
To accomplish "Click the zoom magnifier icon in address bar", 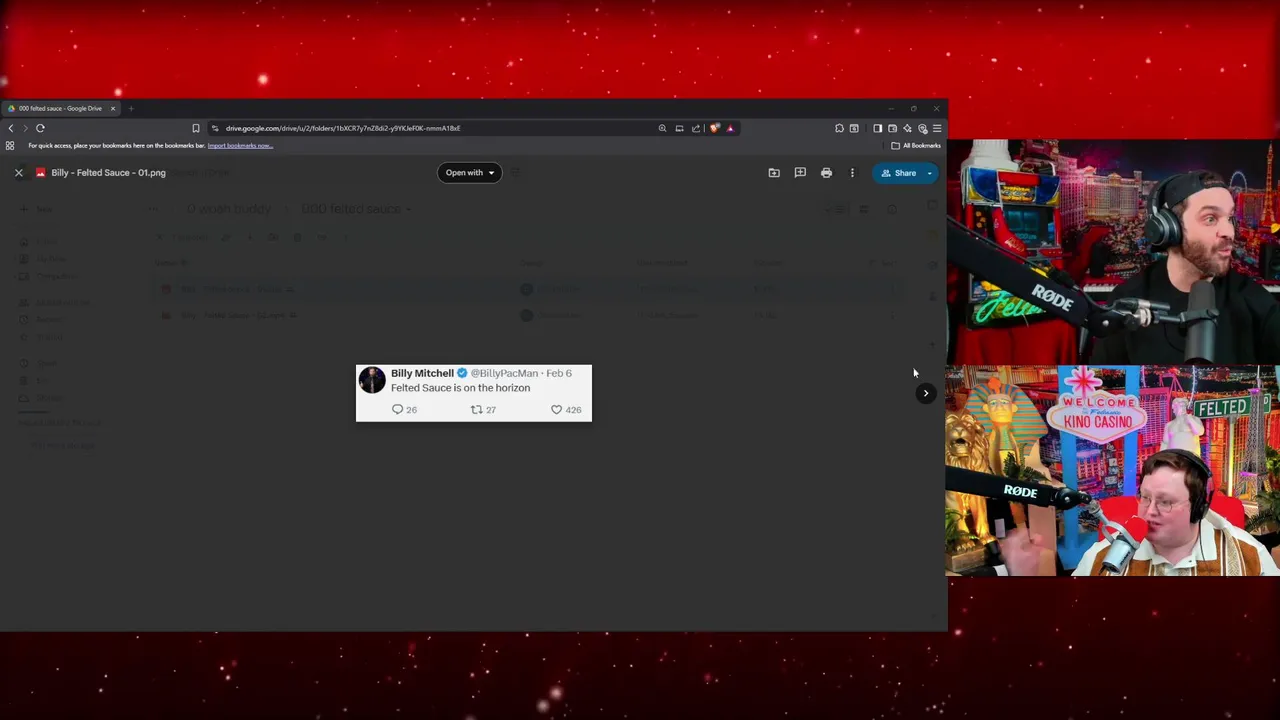I will click(x=662, y=128).
